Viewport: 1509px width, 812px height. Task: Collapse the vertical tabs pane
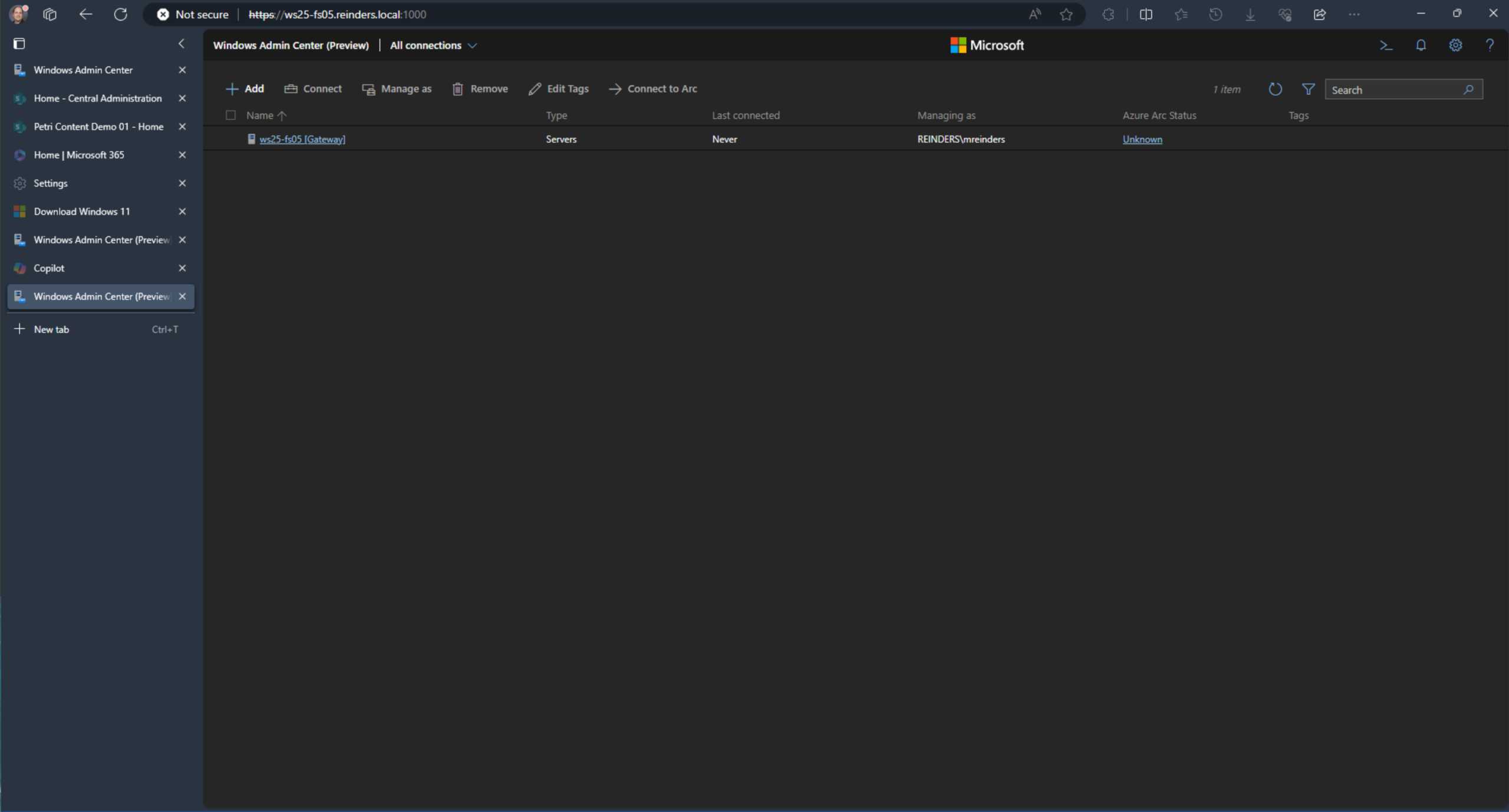click(x=181, y=44)
